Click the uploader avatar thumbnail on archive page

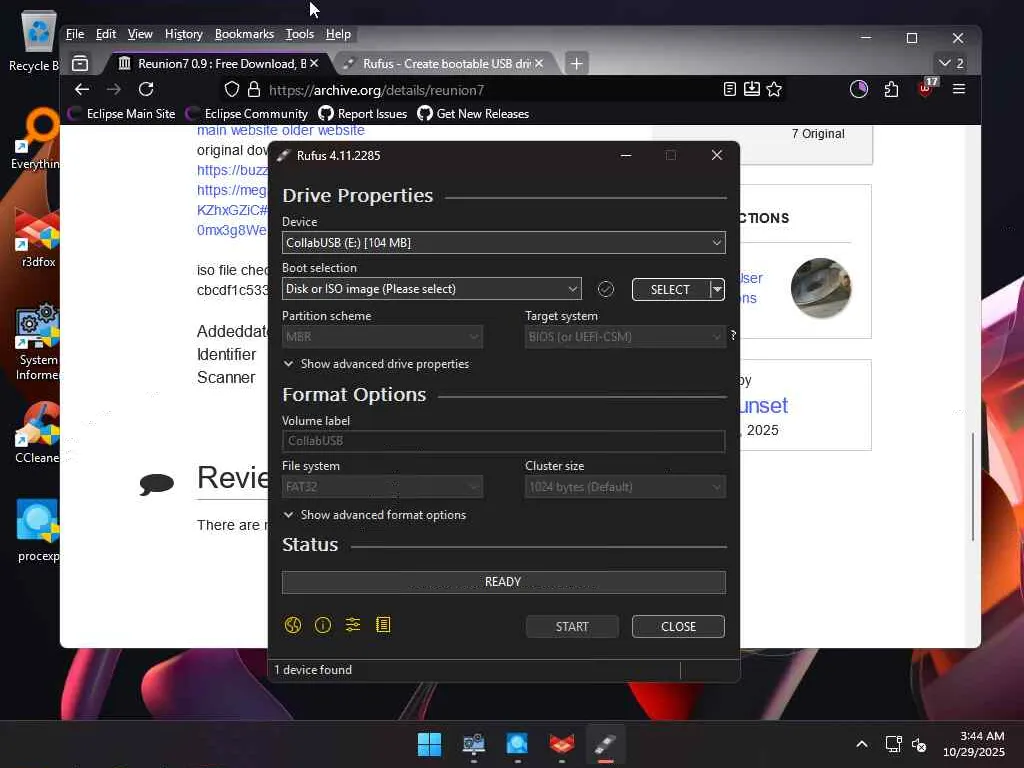821,288
